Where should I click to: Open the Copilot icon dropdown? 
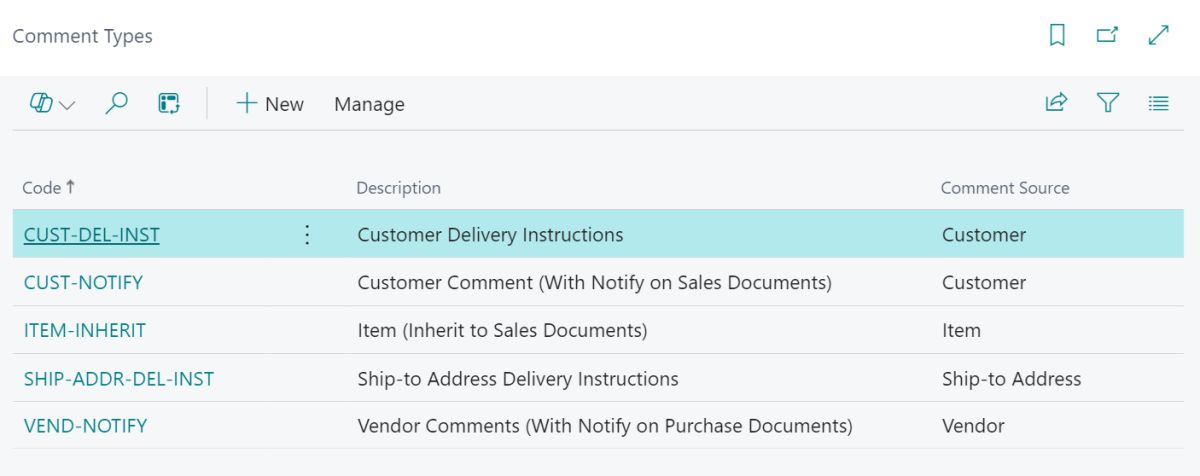[x=52, y=104]
